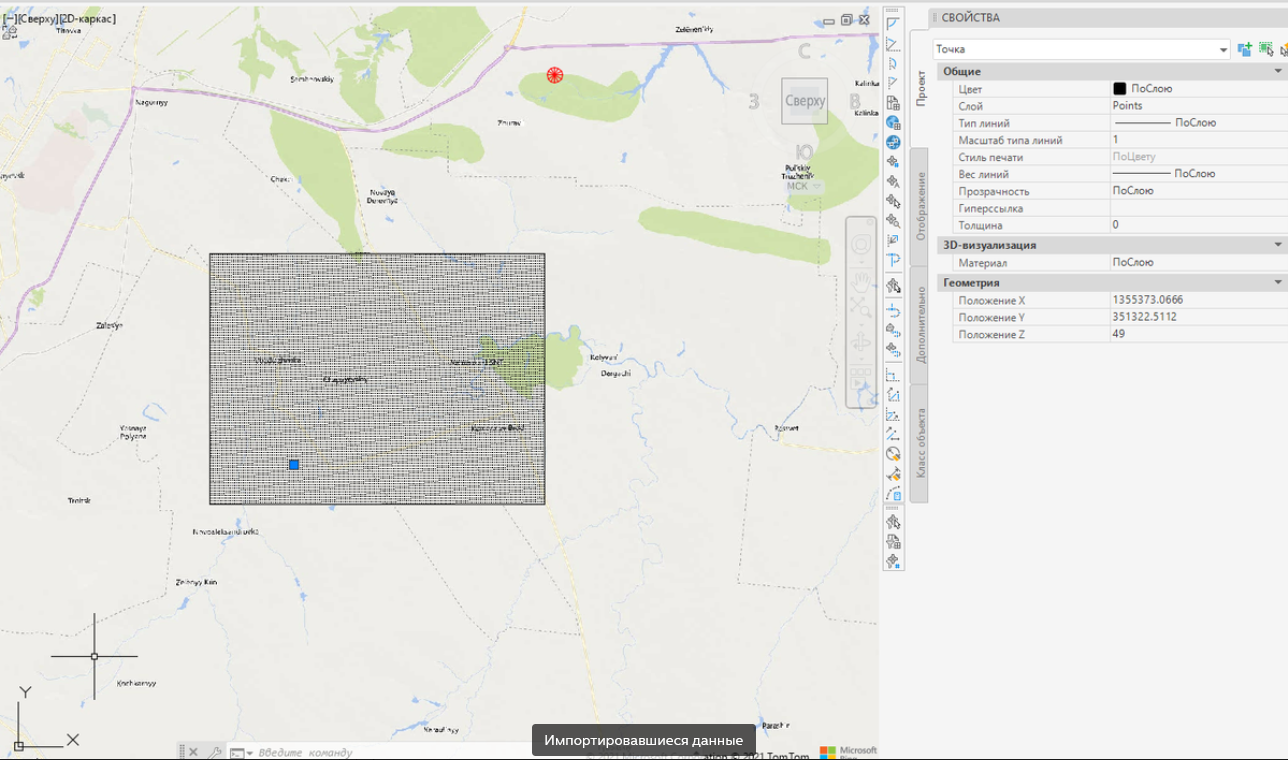Click the full navigation wheel icon
The image size is (1288, 760).
pyautogui.click(x=860, y=244)
